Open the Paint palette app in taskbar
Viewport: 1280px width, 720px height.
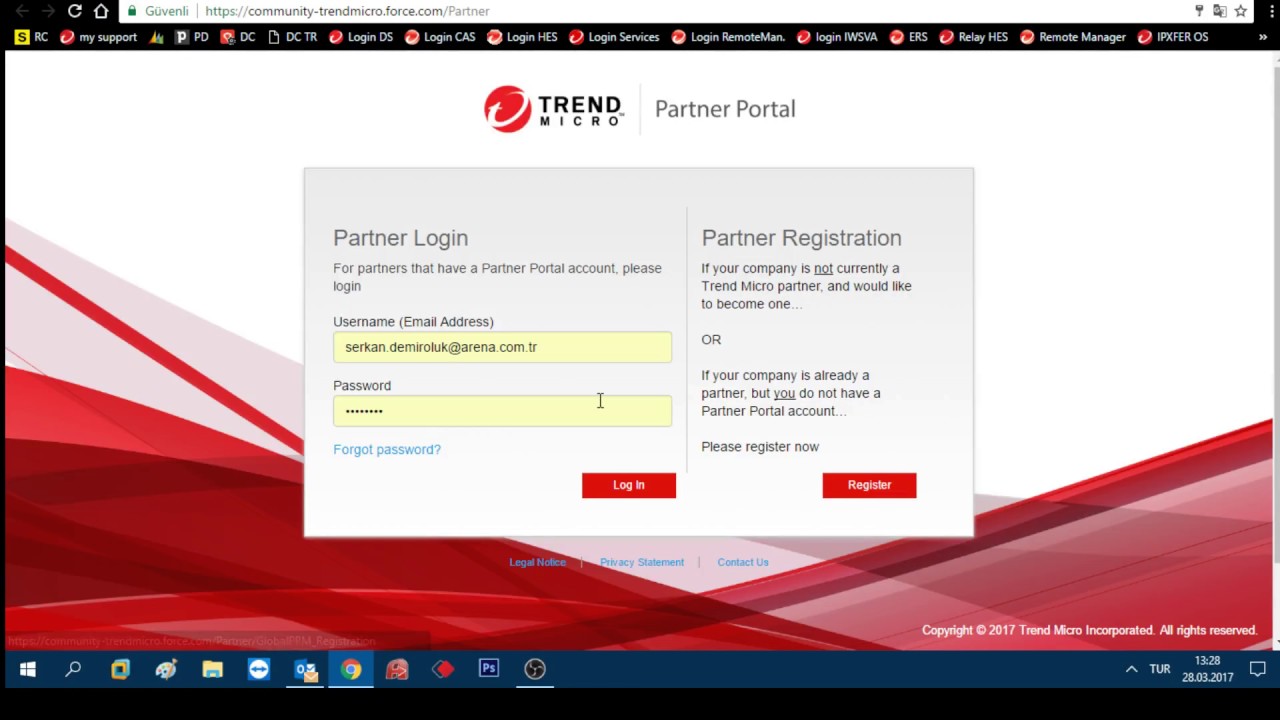pos(166,669)
